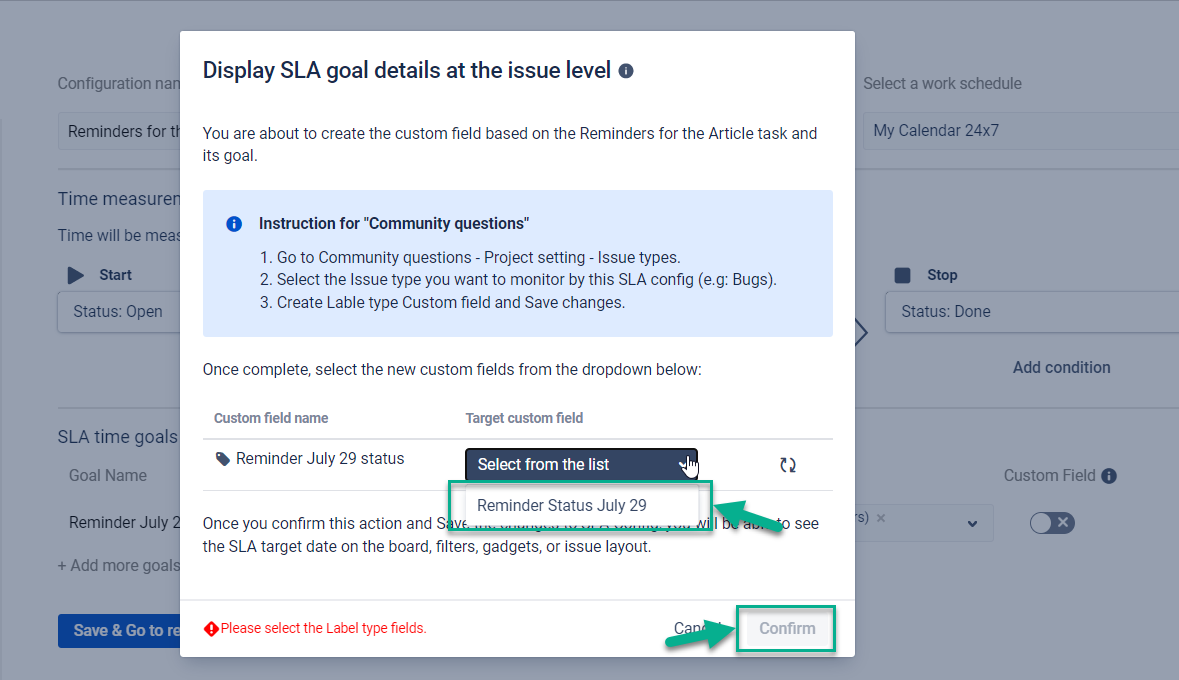Open the My Calendar 24x7 schedule dropdown
The height and width of the screenshot is (680, 1179).
1019,130
